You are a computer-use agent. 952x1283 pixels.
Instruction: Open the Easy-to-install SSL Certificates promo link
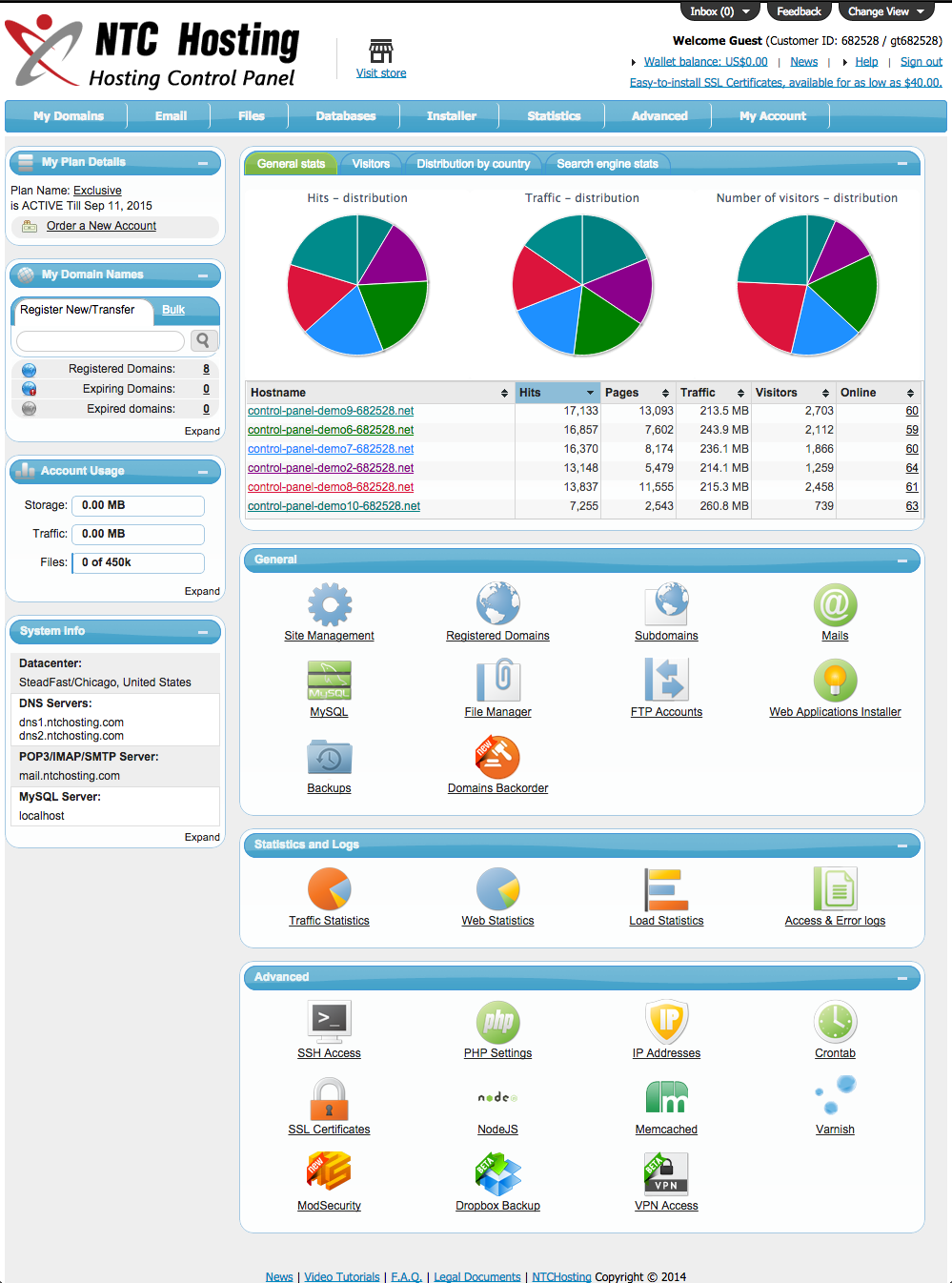786,83
